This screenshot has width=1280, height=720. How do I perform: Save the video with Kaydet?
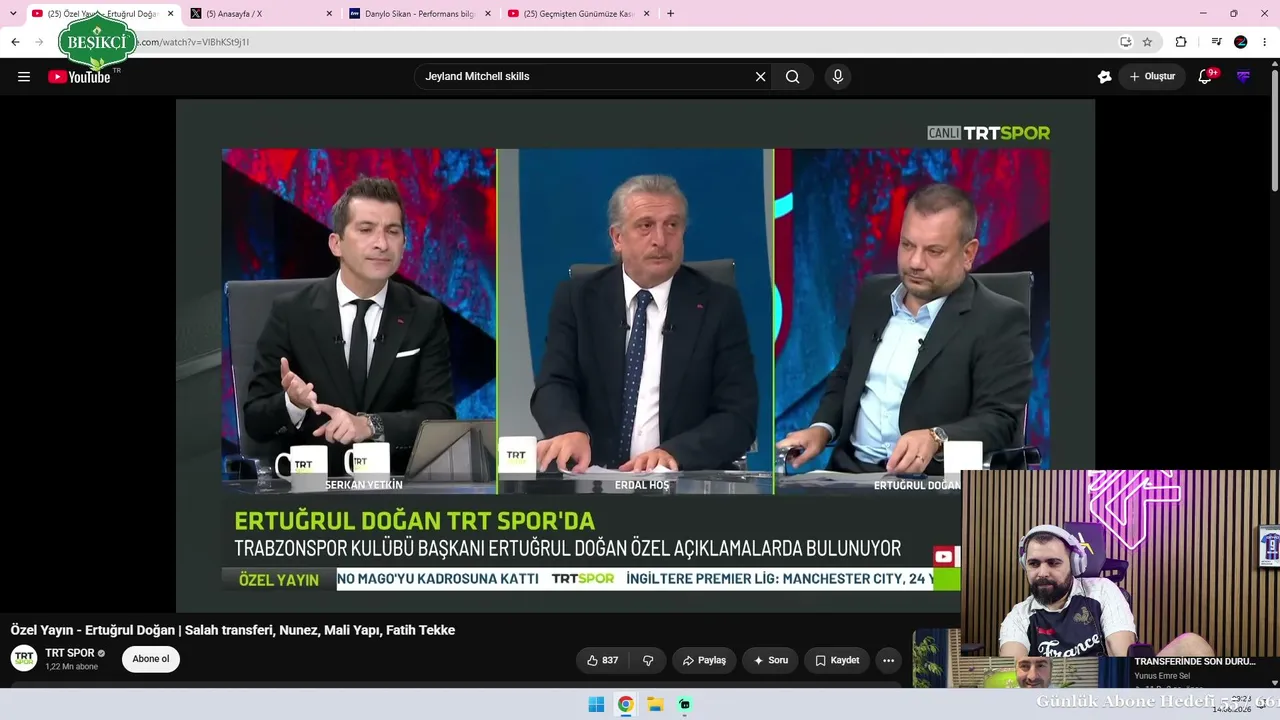[x=837, y=660]
